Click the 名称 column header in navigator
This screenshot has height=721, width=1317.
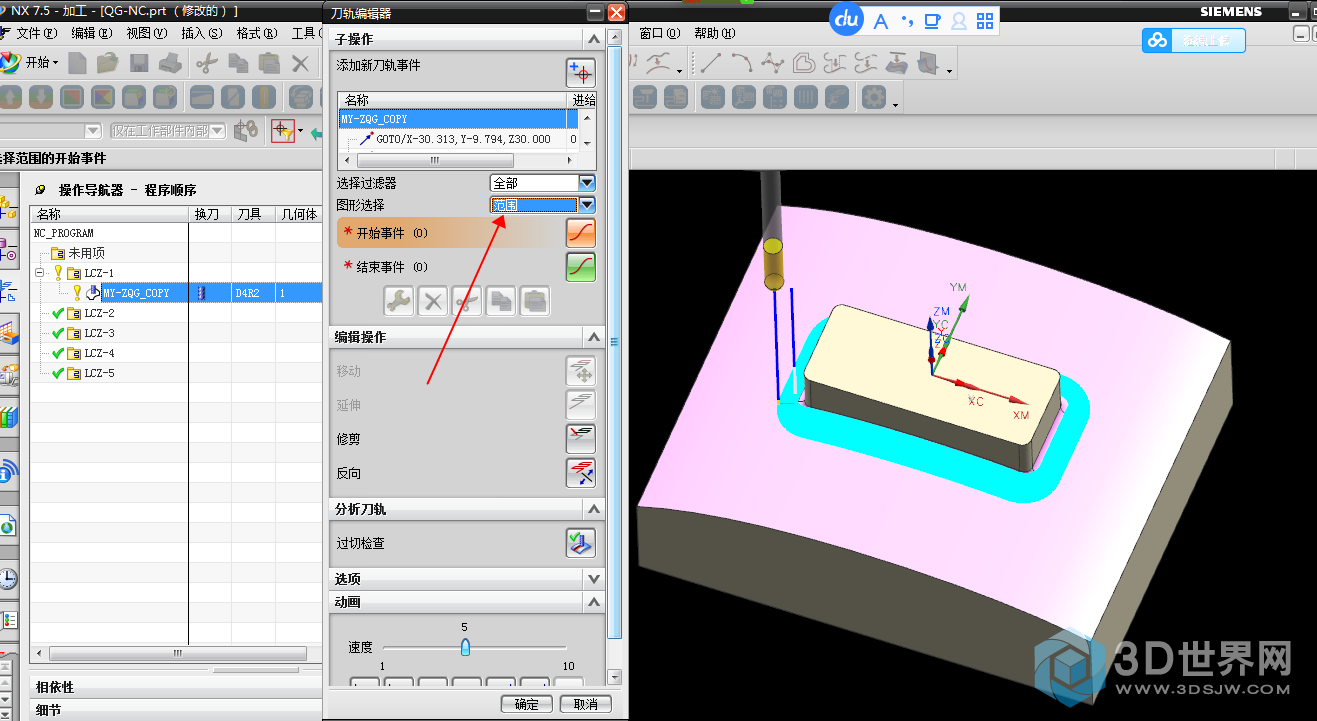coord(110,214)
